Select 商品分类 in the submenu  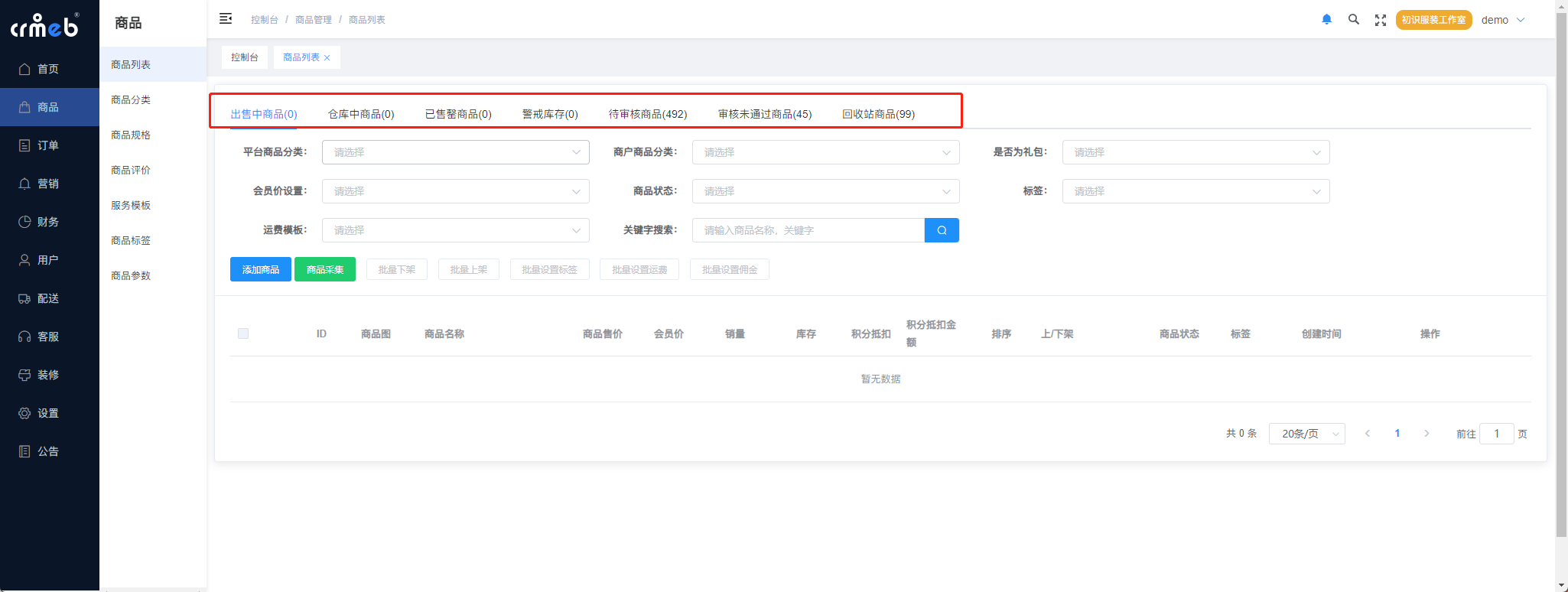point(131,100)
